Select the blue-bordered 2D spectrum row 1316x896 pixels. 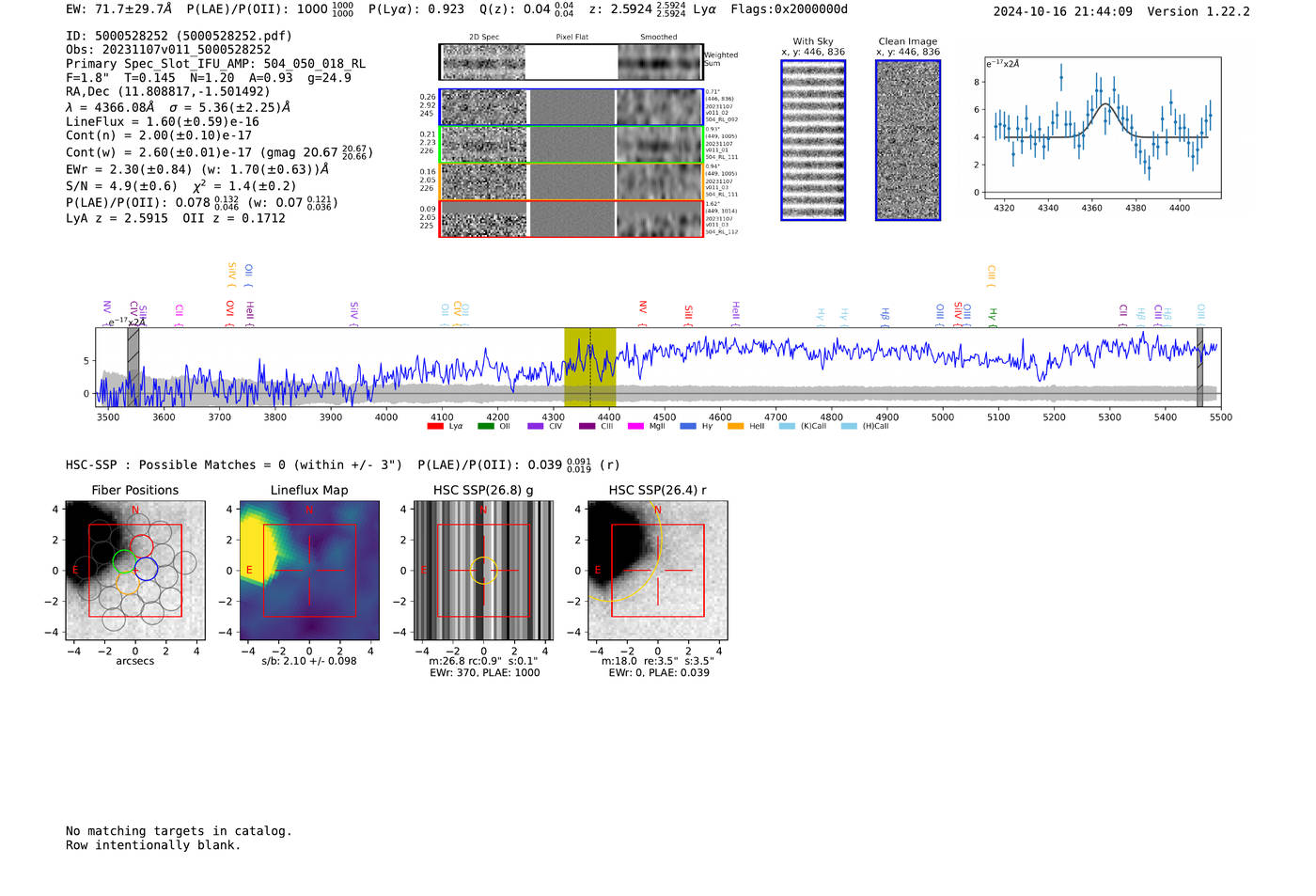point(572,107)
